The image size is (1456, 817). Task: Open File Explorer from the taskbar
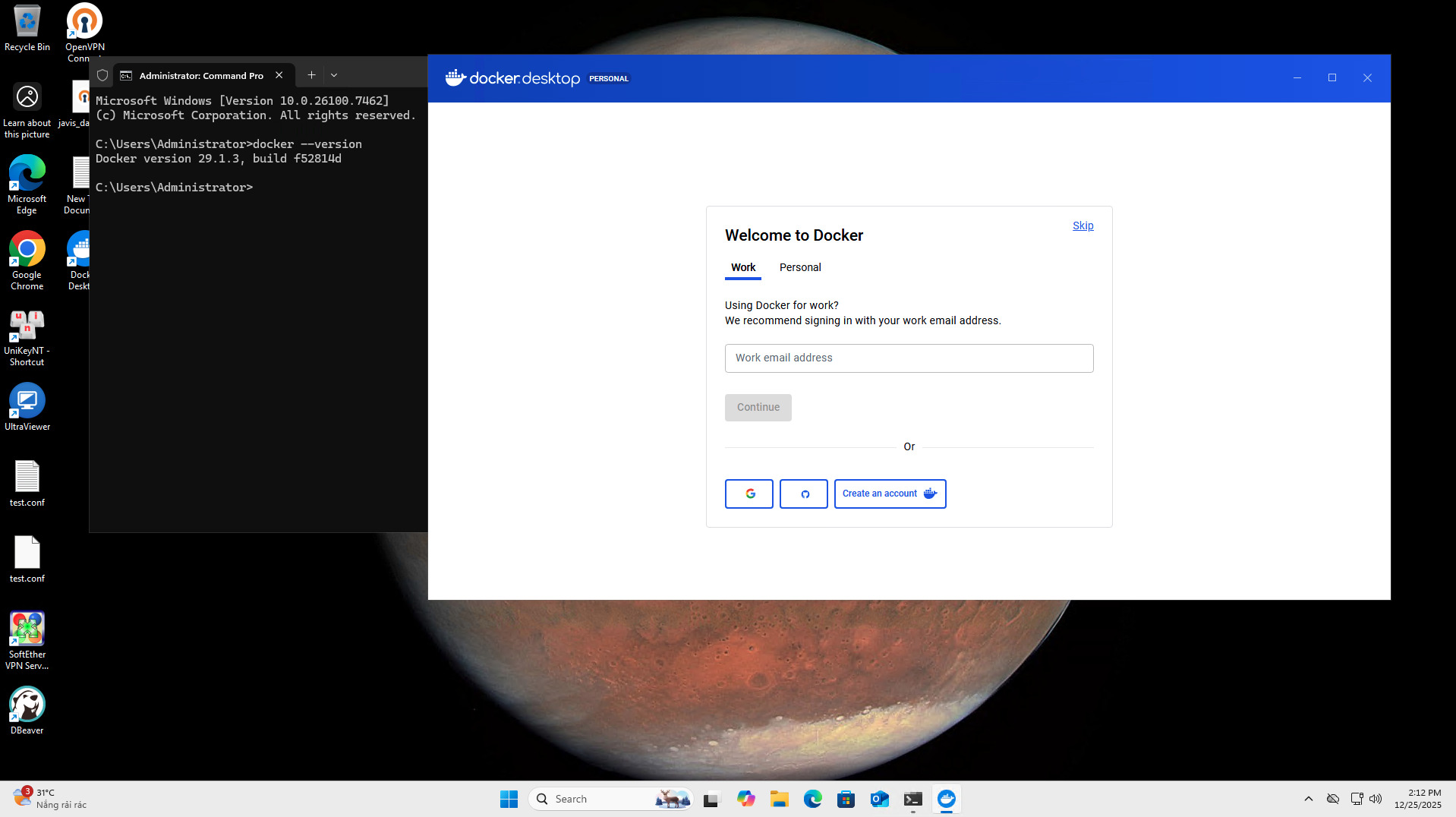[779, 799]
